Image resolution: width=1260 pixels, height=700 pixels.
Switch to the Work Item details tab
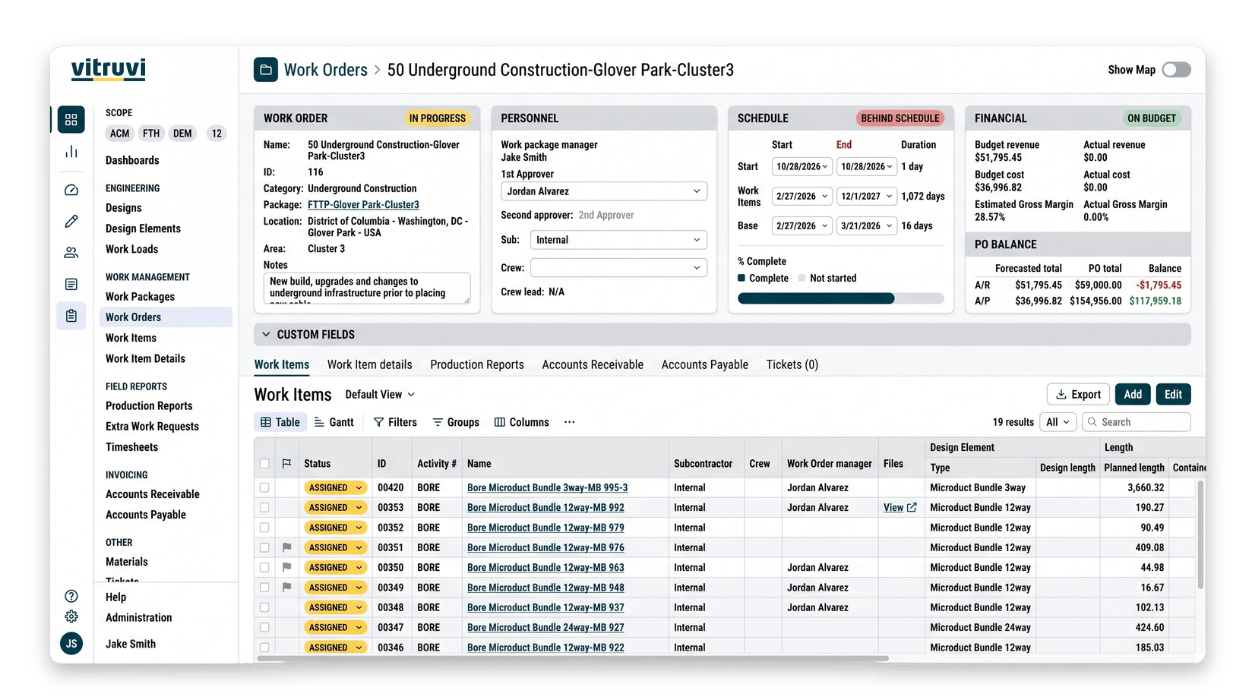[x=369, y=365]
